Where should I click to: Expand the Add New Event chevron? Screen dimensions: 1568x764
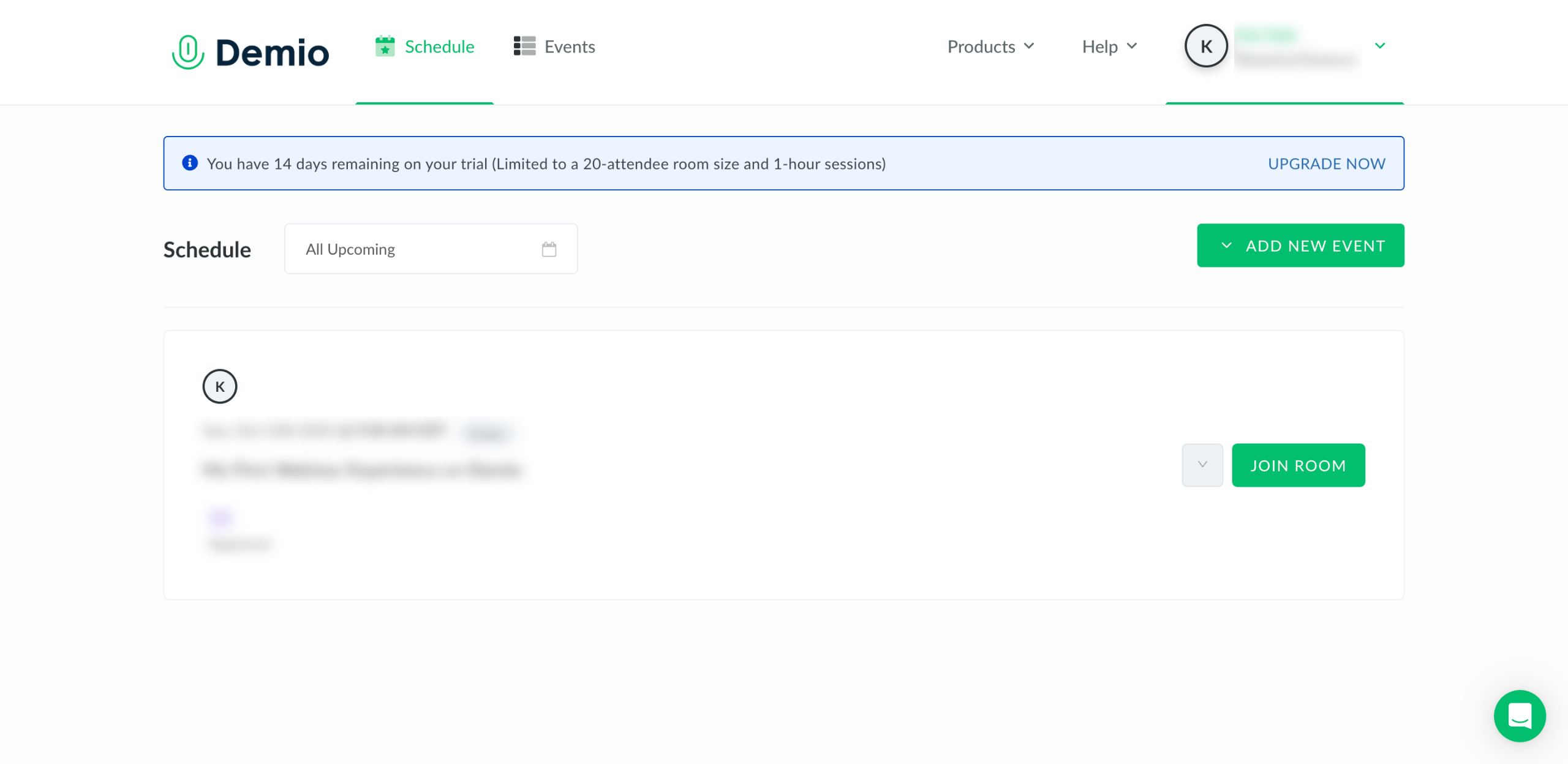tap(1226, 245)
